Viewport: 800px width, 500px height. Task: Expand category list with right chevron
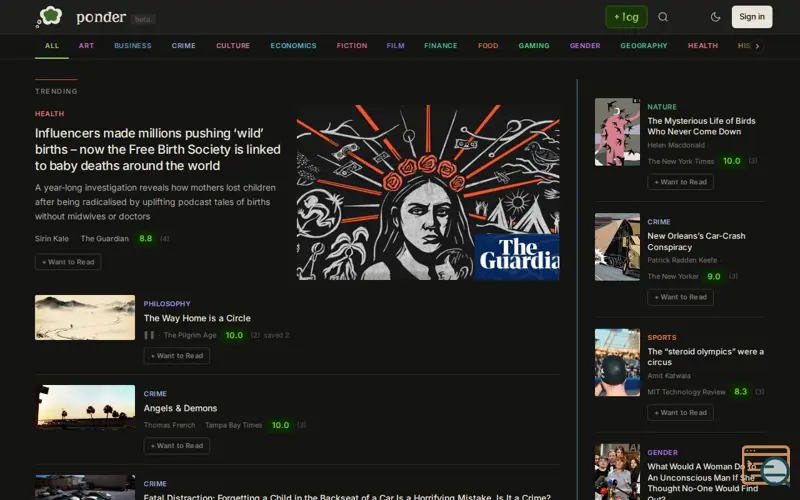pyautogui.click(x=757, y=46)
